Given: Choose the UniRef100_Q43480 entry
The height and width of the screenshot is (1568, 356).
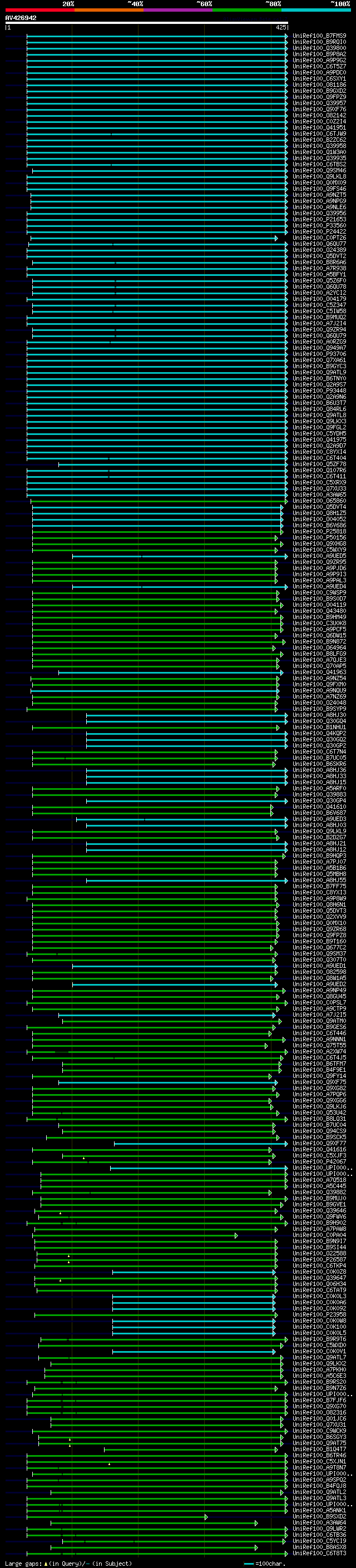Looking at the screenshot, I should [x=319, y=611].
